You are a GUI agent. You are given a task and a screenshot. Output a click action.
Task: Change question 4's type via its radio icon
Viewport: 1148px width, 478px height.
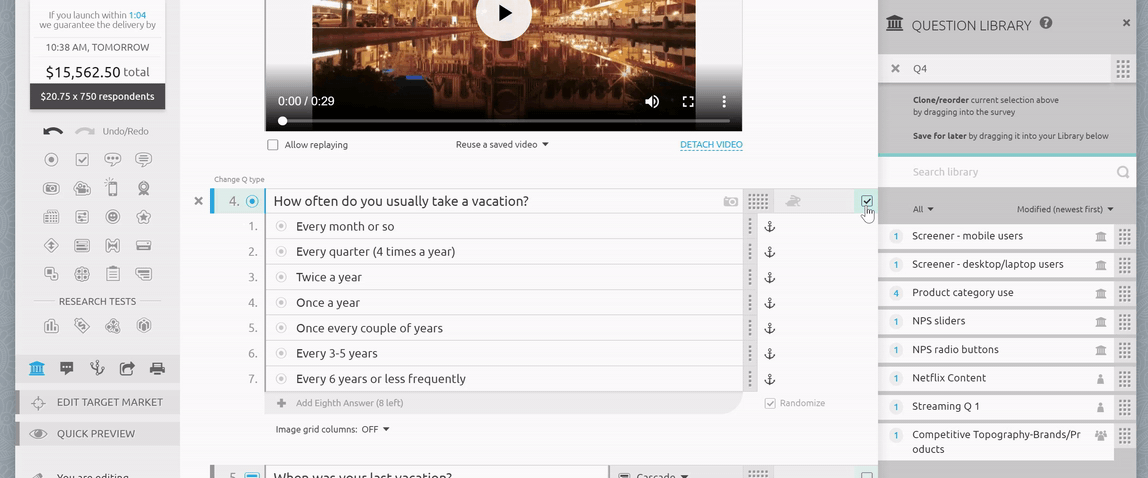(253, 201)
